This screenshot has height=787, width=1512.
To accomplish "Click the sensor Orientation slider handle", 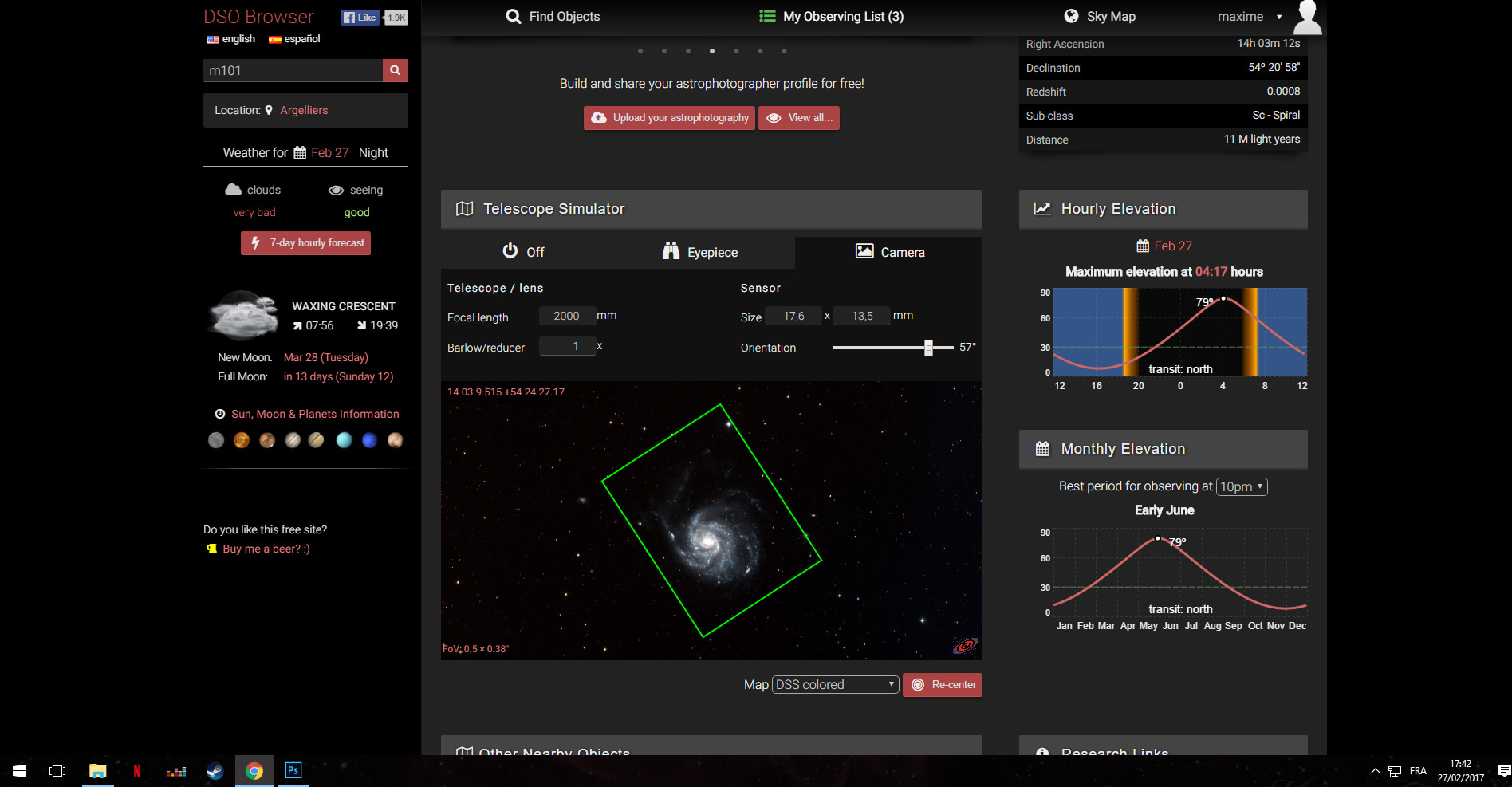I will pos(928,348).
